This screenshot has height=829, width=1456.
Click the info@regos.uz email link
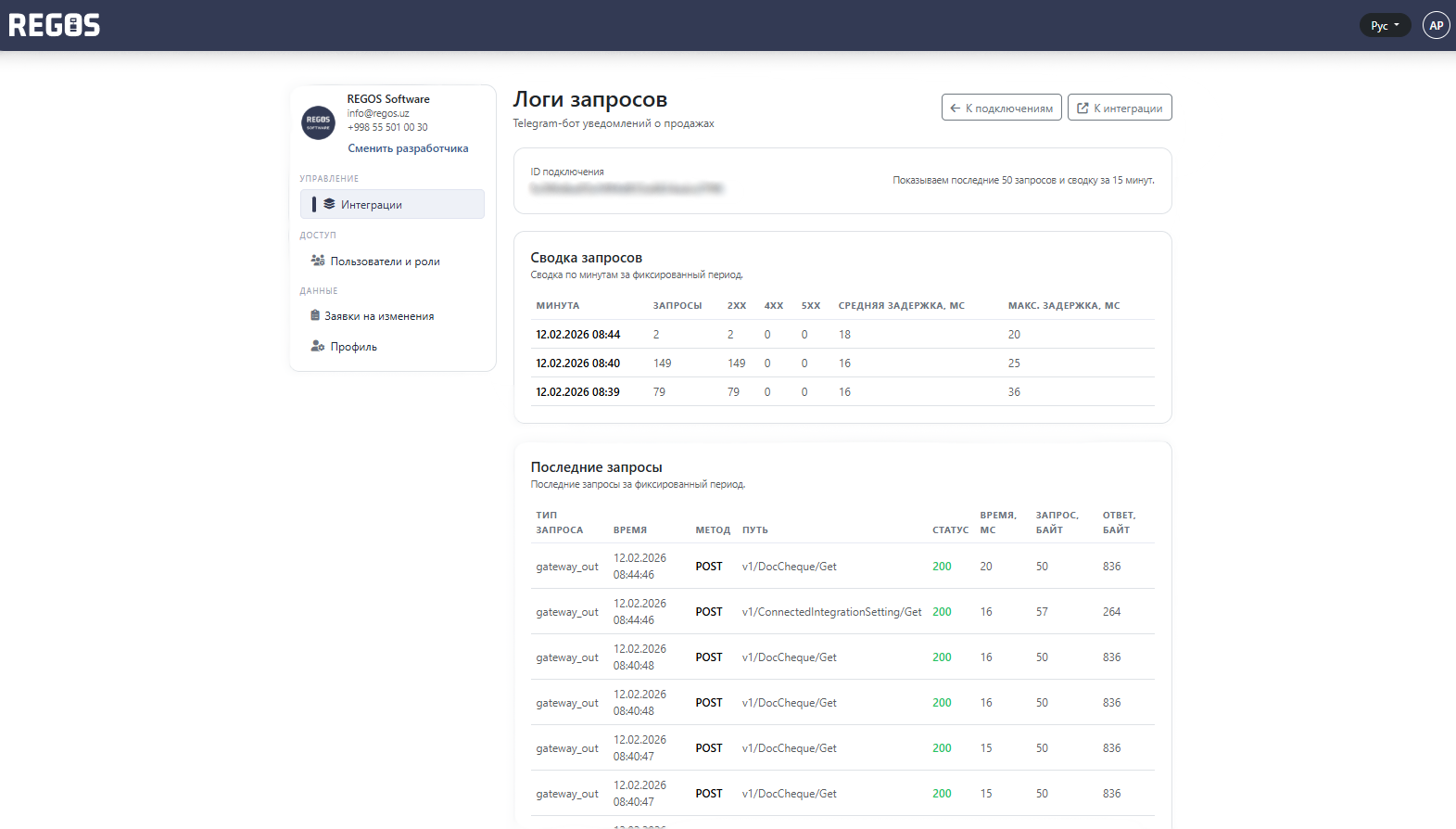click(378, 113)
